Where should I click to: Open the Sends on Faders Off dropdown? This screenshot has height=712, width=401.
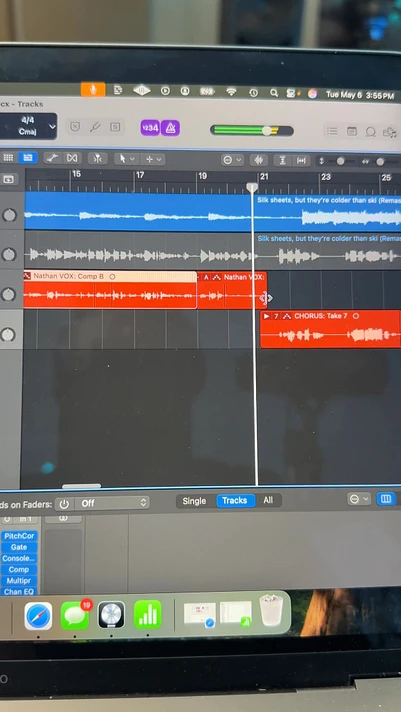pyautogui.click(x=112, y=503)
